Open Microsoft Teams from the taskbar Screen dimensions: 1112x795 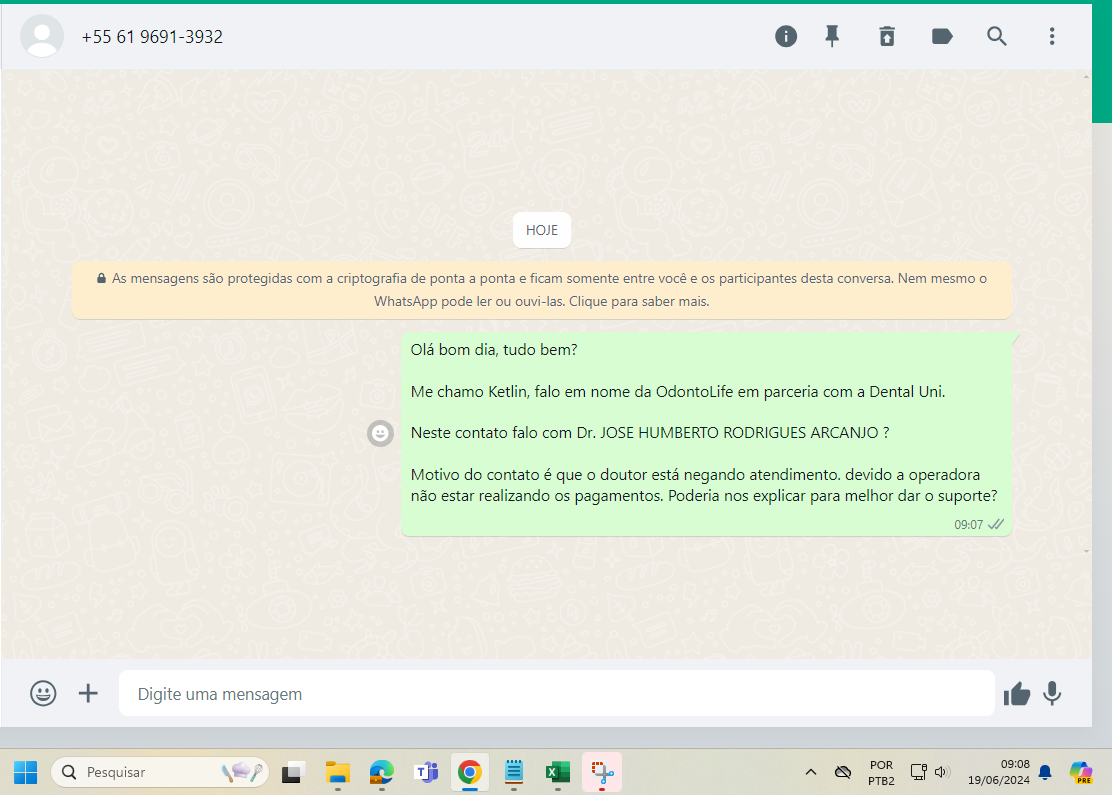click(426, 772)
